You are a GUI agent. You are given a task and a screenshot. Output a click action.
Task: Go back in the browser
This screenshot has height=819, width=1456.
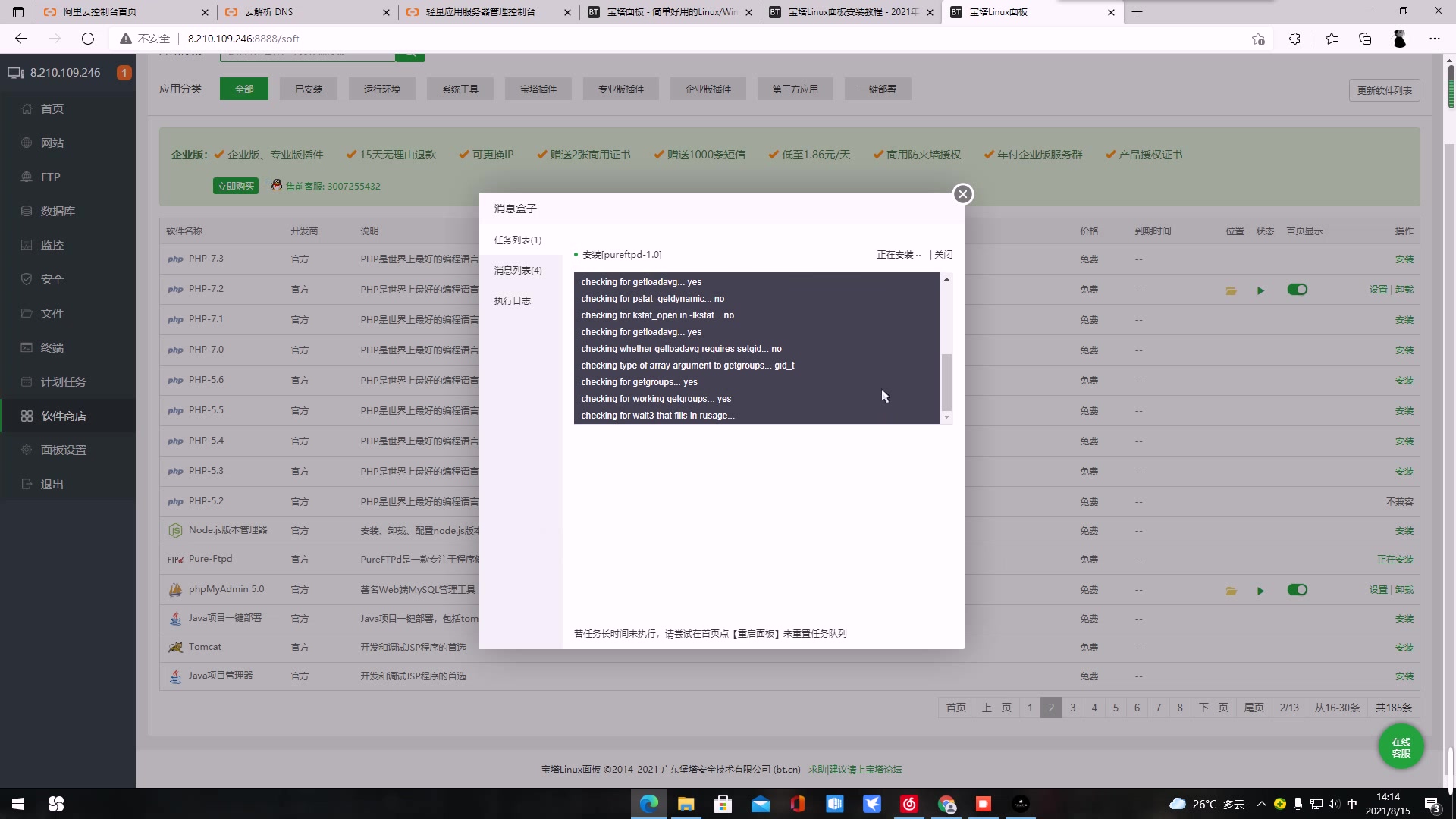coord(21,39)
